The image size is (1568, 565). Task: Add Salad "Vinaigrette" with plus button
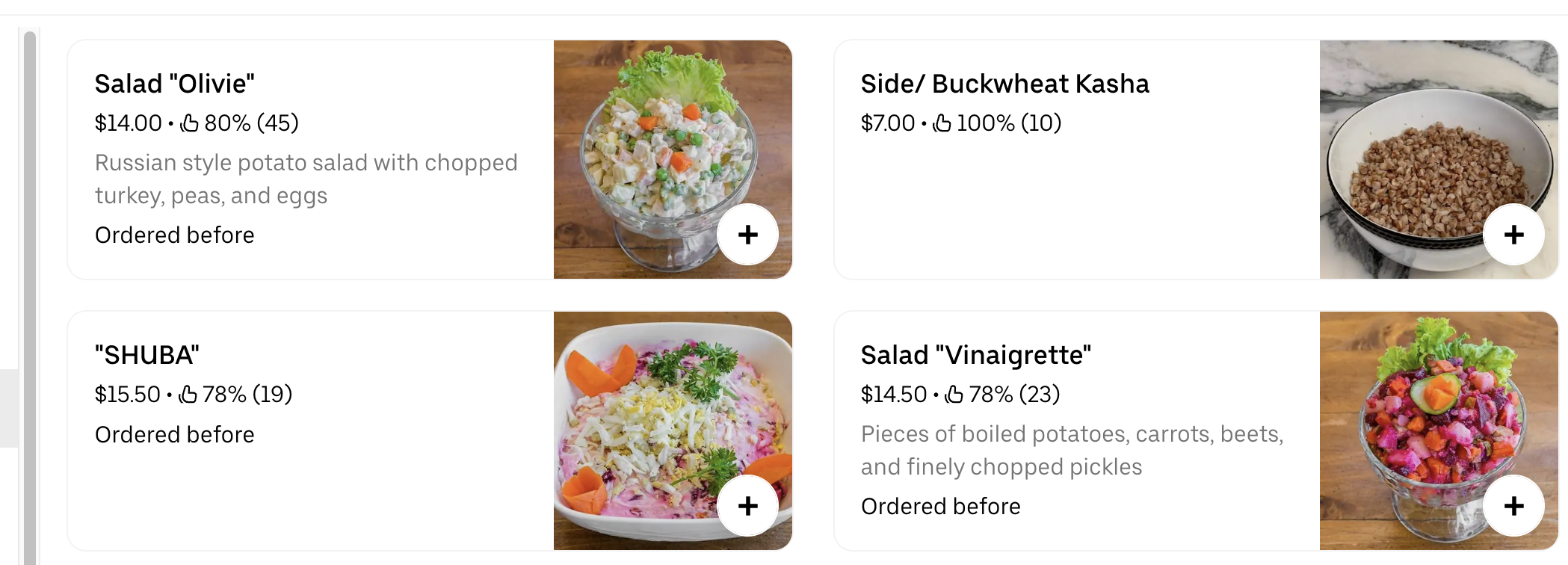click(x=1513, y=506)
